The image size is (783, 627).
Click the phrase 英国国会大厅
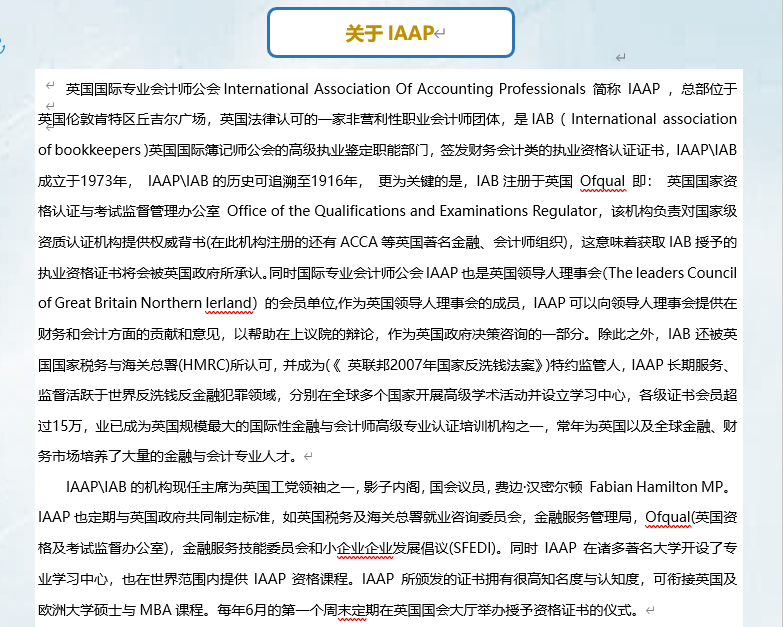pyautogui.click(x=435, y=610)
